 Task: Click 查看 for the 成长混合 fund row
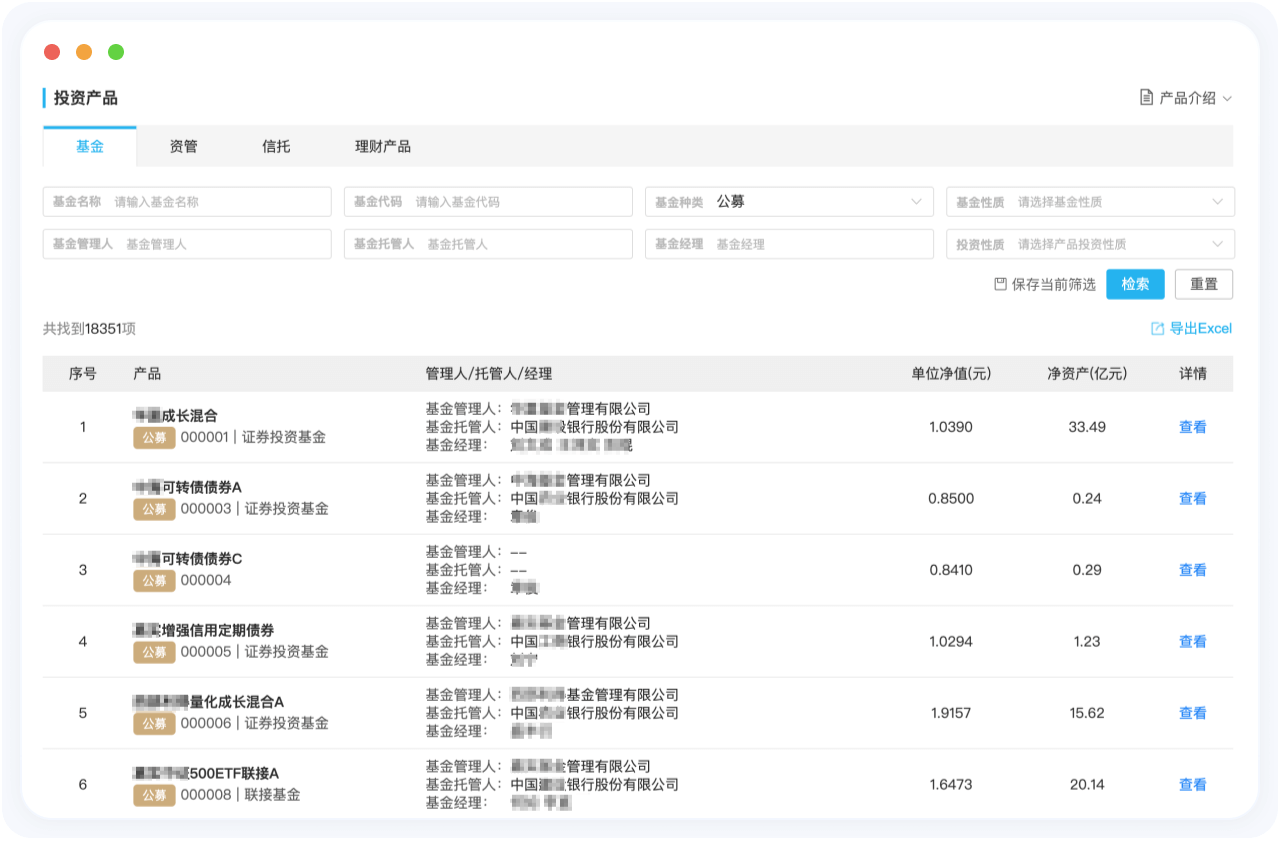pos(1193,427)
